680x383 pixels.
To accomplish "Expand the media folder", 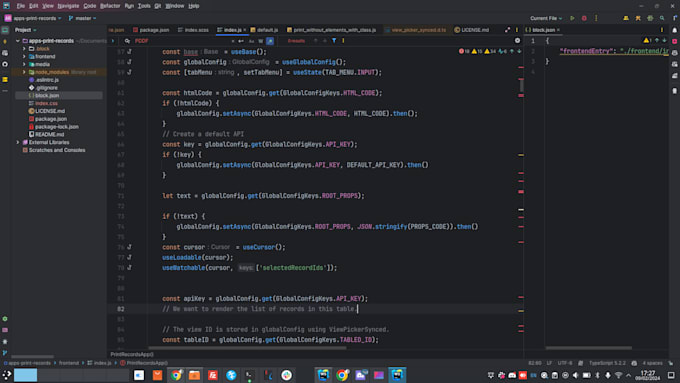I will pos(24,64).
